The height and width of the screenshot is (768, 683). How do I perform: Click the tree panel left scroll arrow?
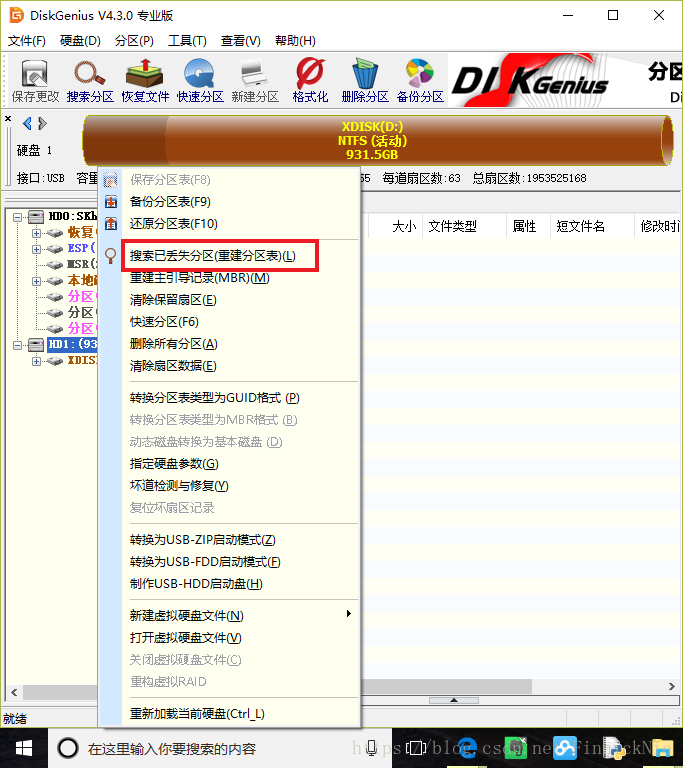pos(14,693)
